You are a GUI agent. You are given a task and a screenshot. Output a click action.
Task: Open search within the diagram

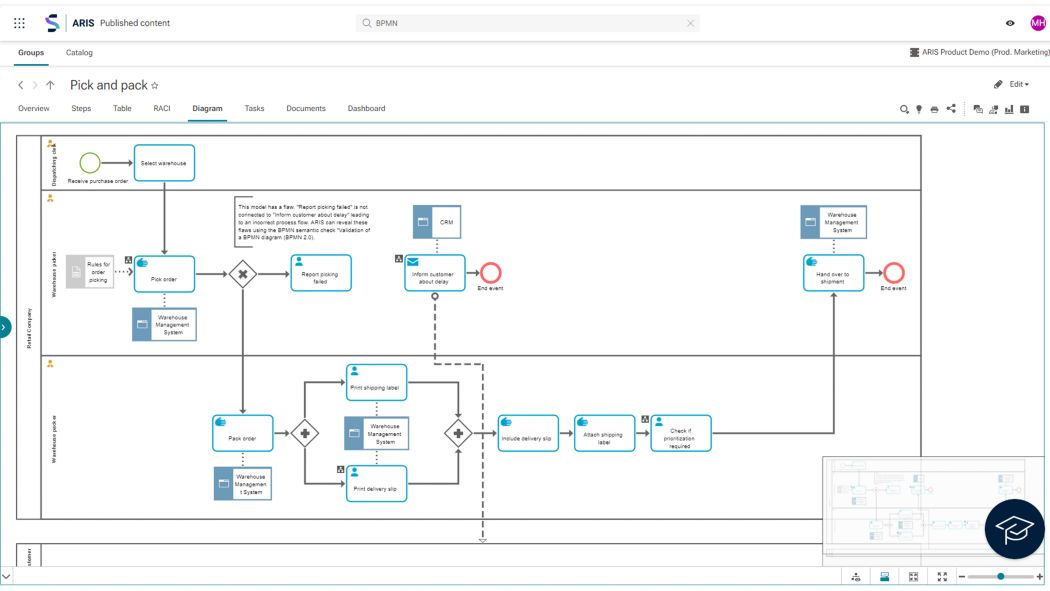[903, 110]
